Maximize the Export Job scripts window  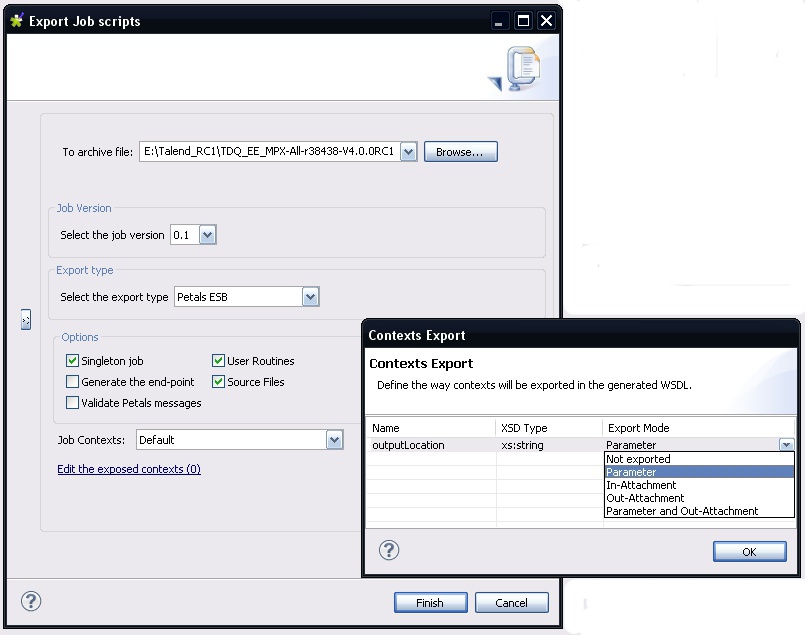[524, 21]
